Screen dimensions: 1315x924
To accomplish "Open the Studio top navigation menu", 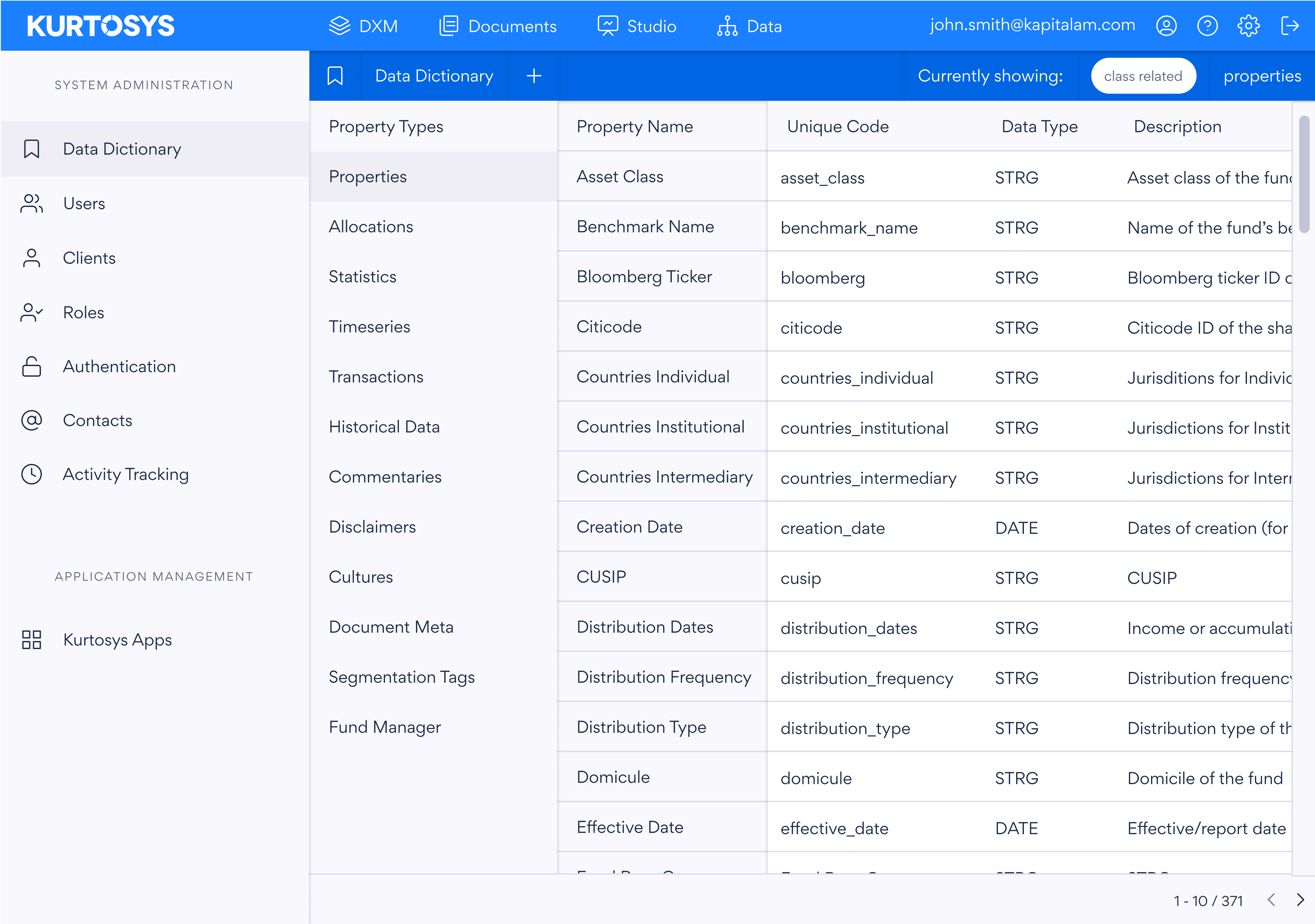I will pos(636,26).
